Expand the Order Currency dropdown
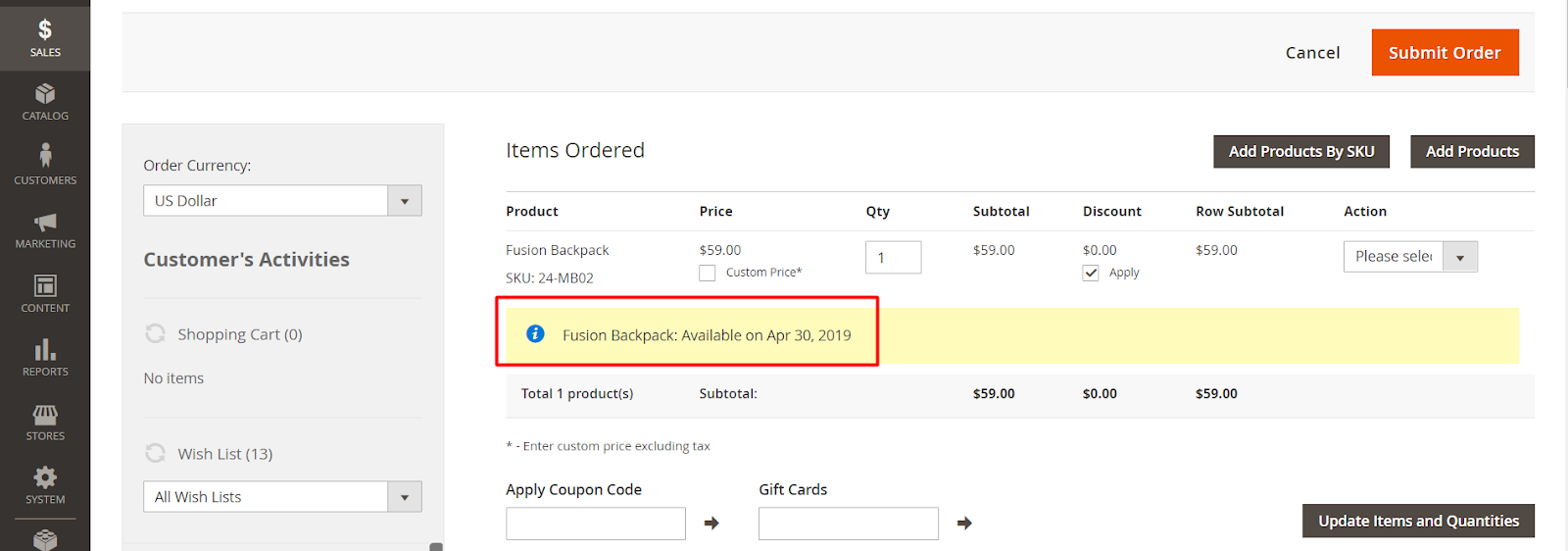The image size is (1568, 551). 282,201
